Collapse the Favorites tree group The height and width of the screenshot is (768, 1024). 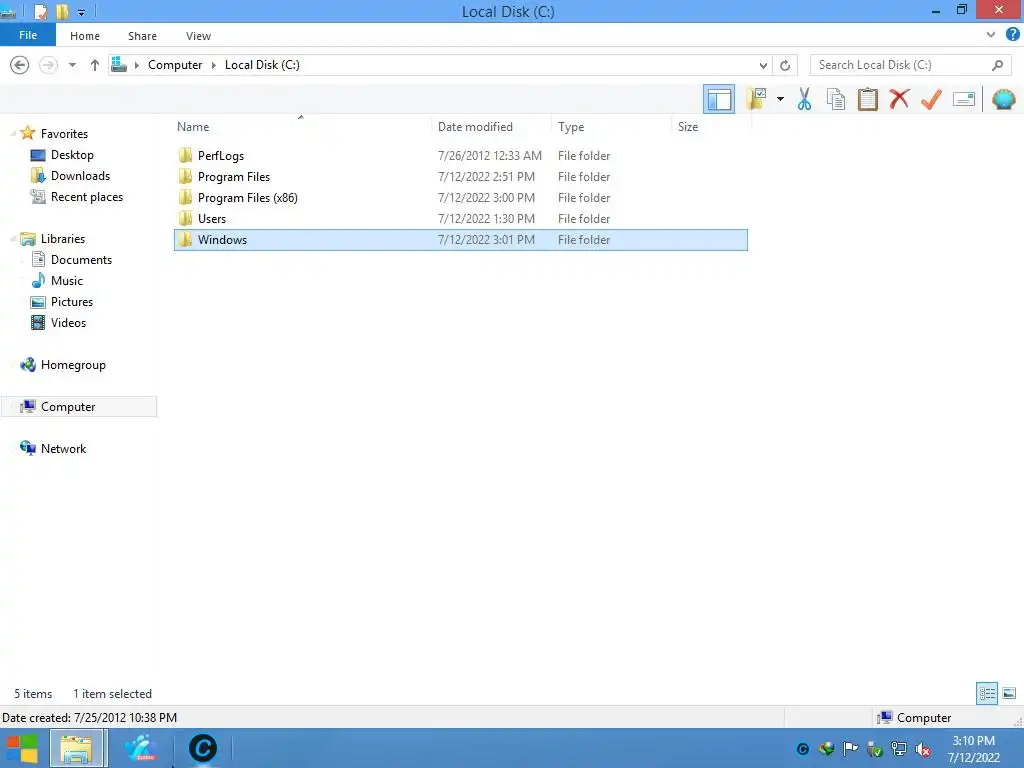tap(12, 134)
